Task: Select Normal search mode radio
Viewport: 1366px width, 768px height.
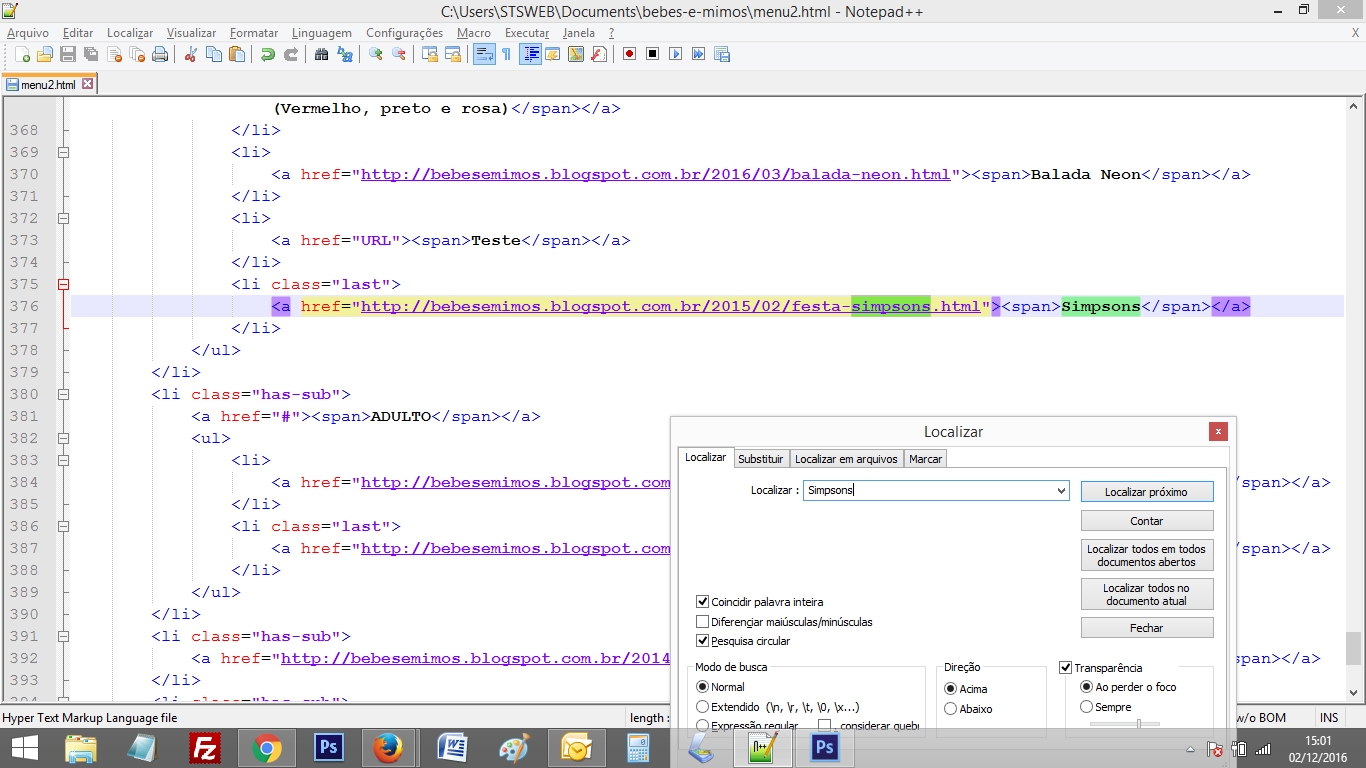Action: [702, 687]
